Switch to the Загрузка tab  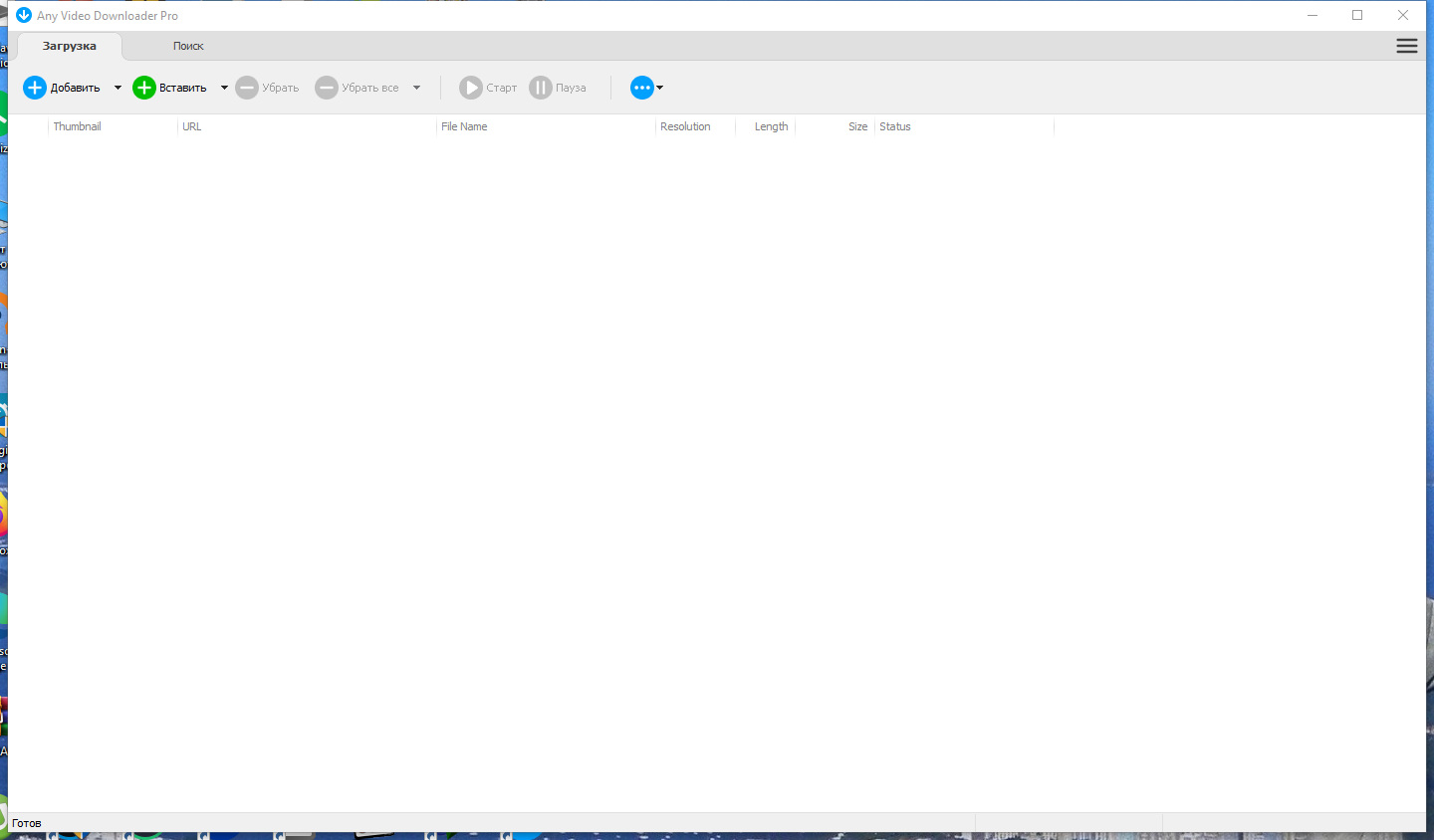pos(70,46)
